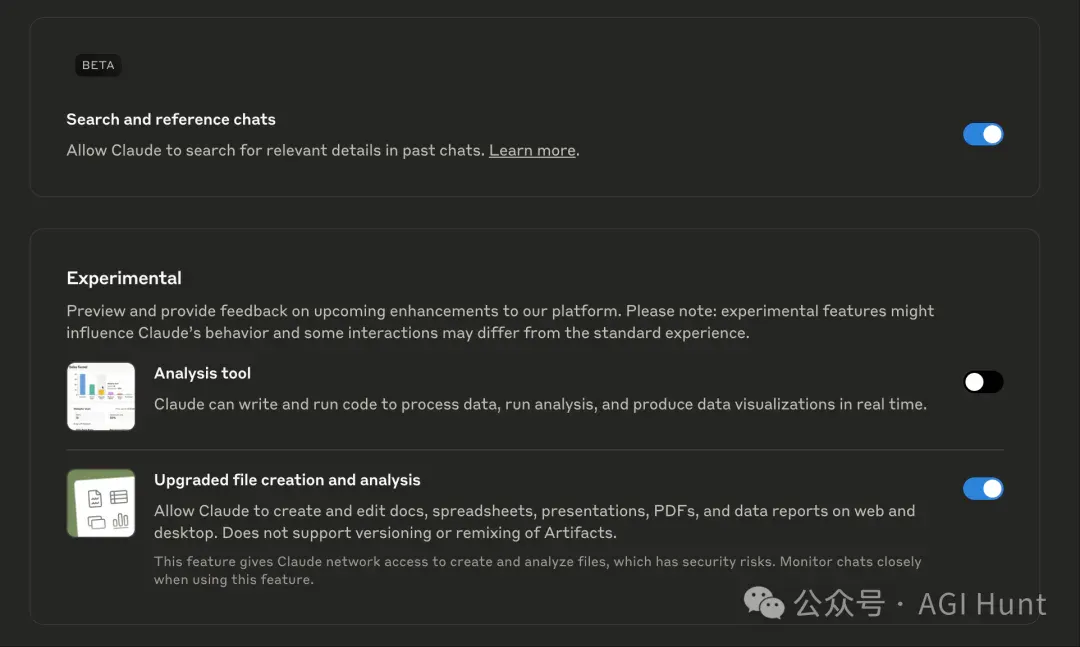Click the Analysis tool description about running code
This screenshot has height=647, width=1080.
(540, 404)
